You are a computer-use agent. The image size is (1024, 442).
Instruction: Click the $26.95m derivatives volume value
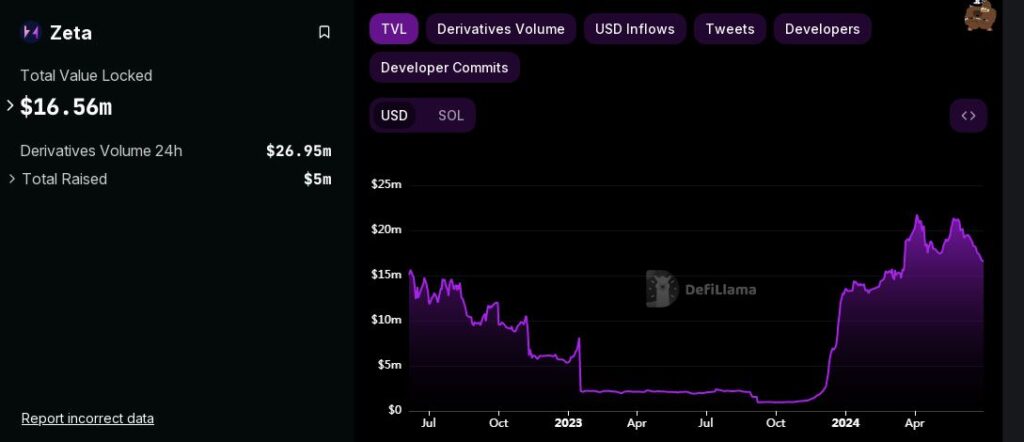pos(298,151)
